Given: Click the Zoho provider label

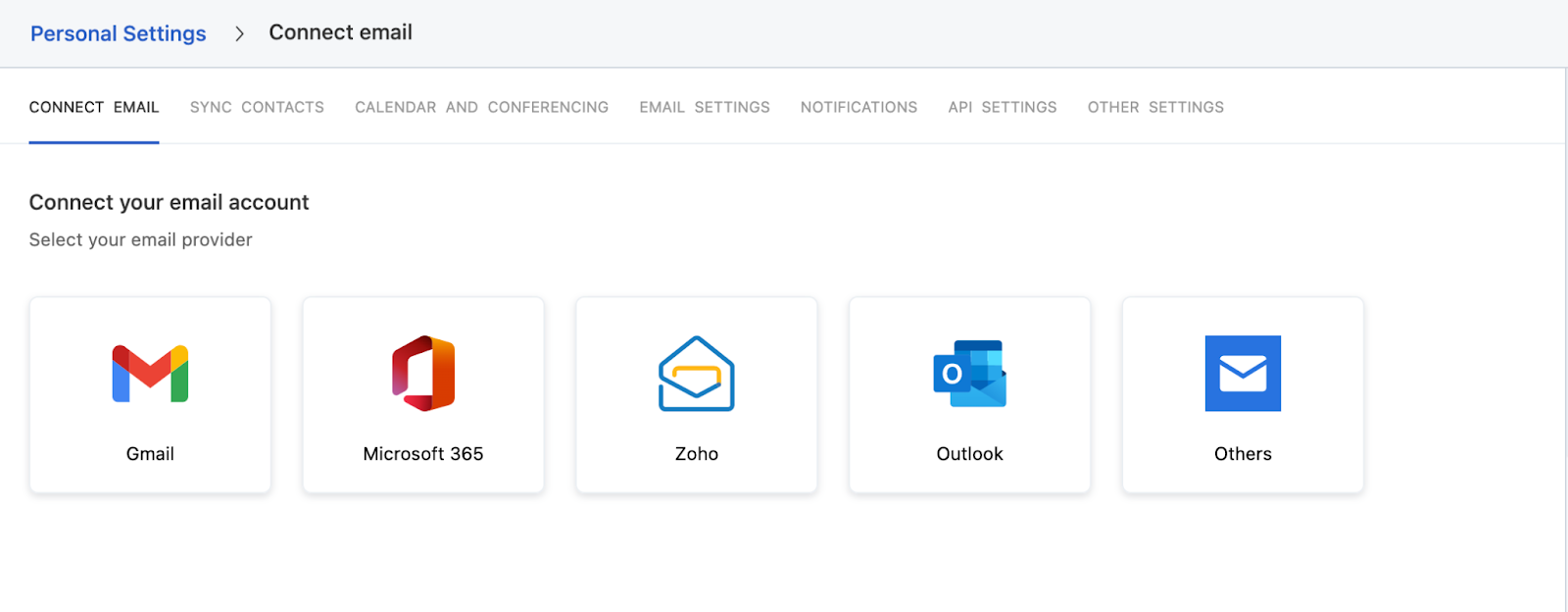Looking at the screenshot, I should tap(697, 454).
